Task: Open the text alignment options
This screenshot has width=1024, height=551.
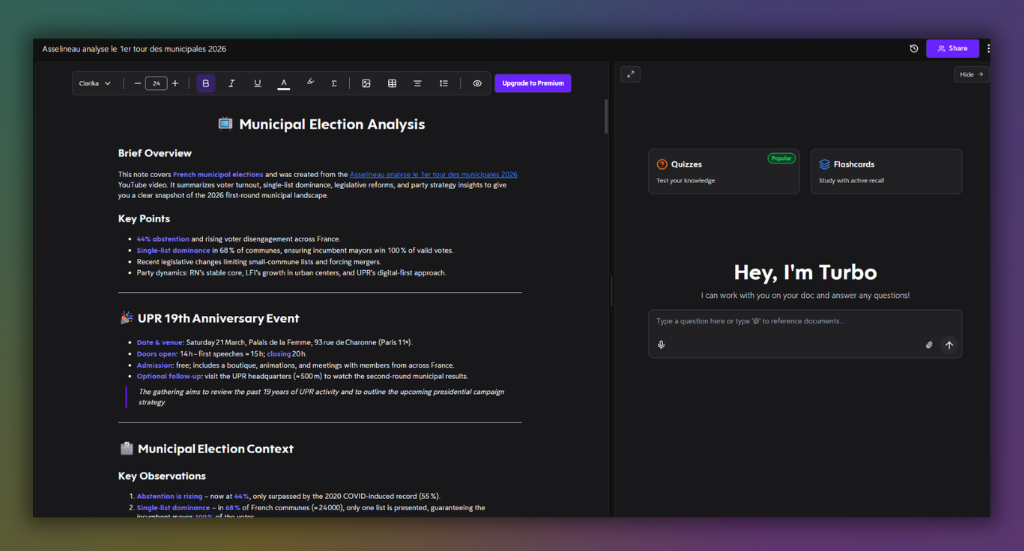Action: pyautogui.click(x=418, y=83)
